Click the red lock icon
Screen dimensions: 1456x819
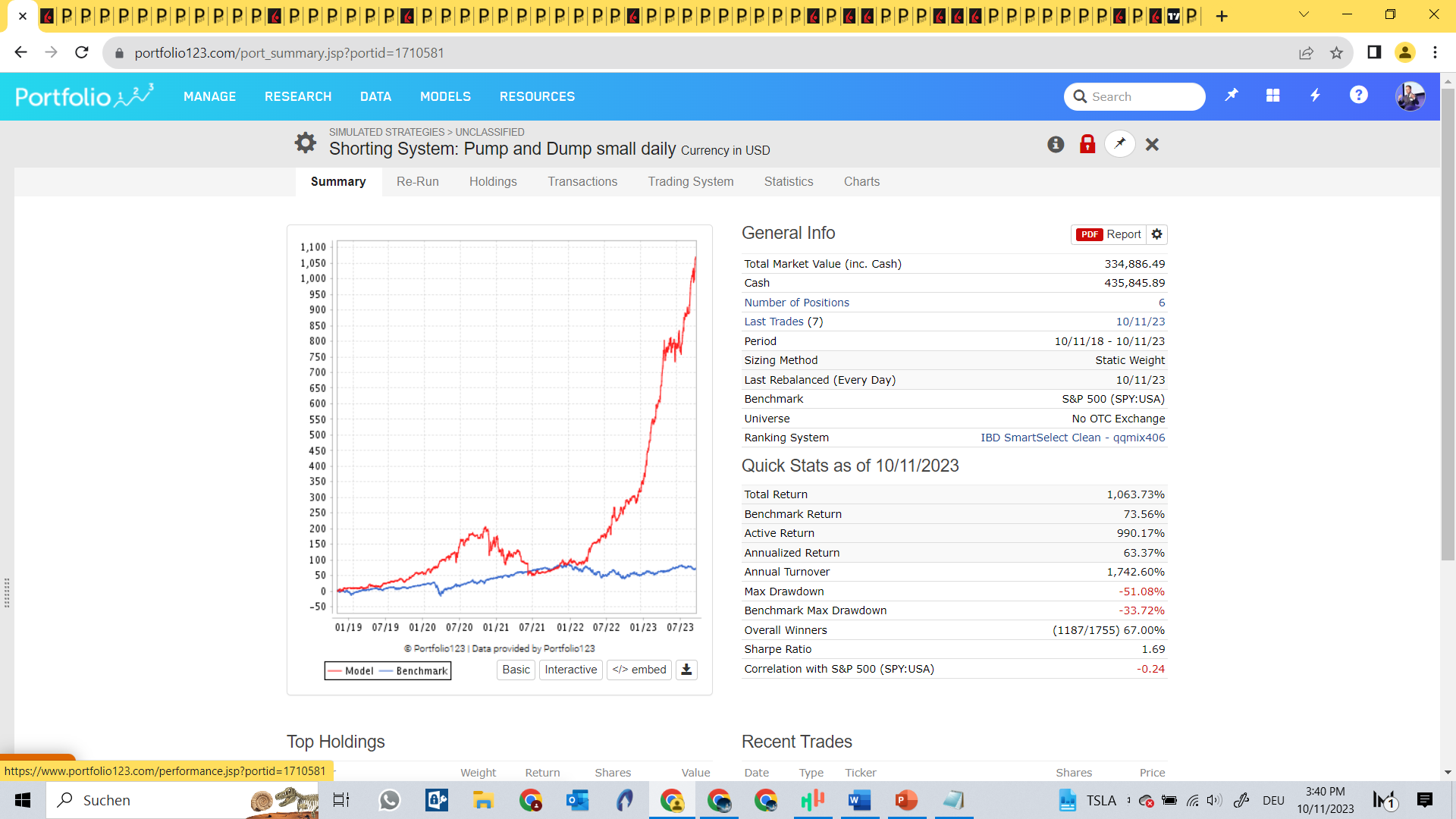pyautogui.click(x=1087, y=144)
